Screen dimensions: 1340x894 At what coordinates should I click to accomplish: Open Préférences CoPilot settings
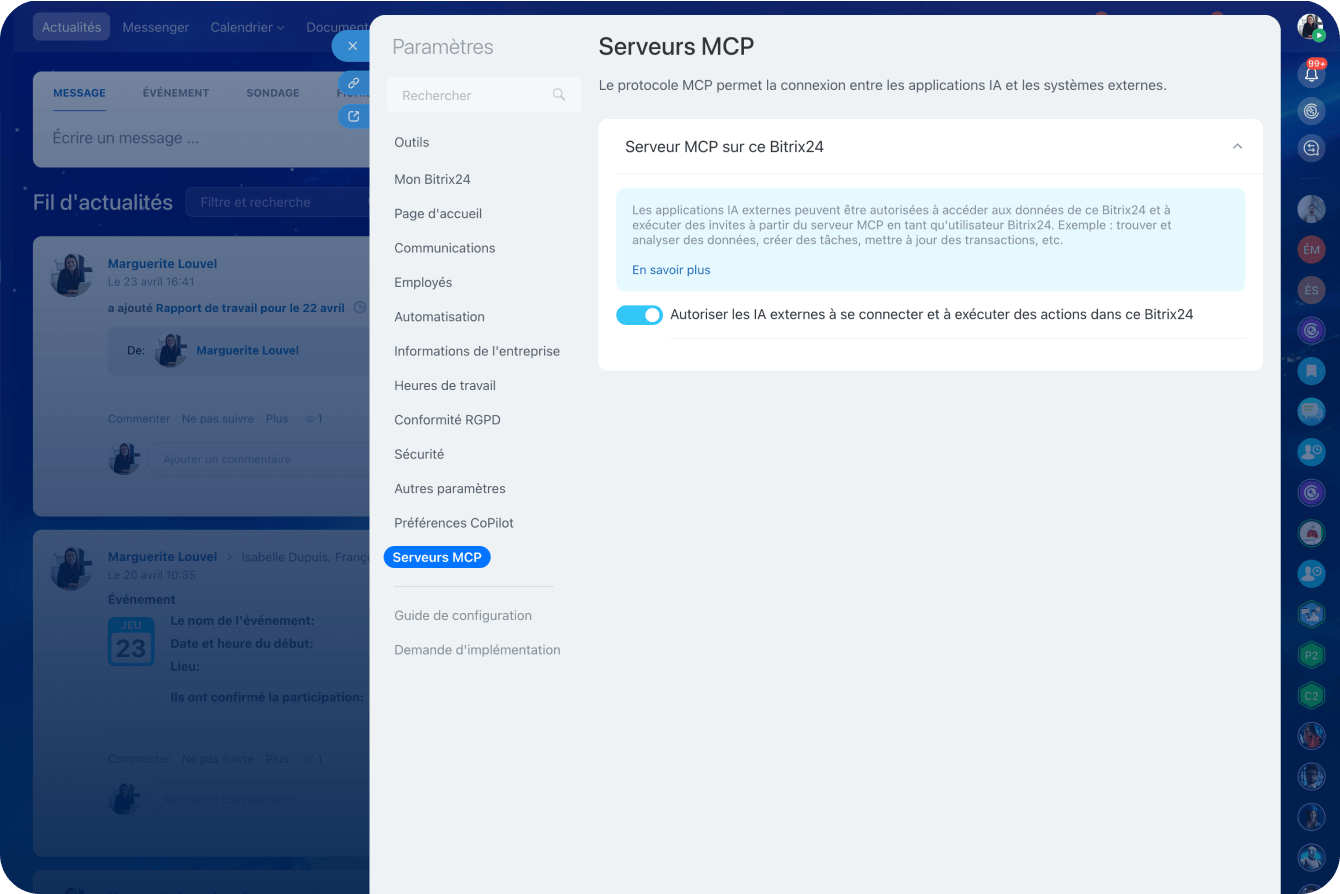454,523
